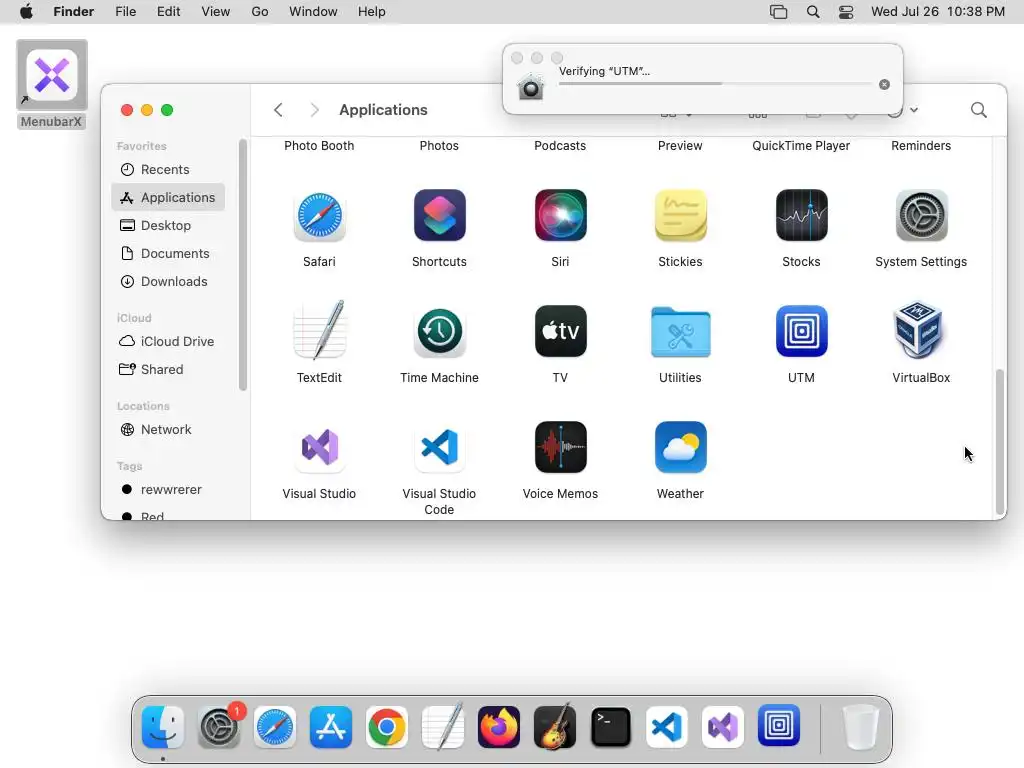The height and width of the screenshot is (768, 1024).
Task: Select the VirtualBox app icon
Action: (918, 330)
